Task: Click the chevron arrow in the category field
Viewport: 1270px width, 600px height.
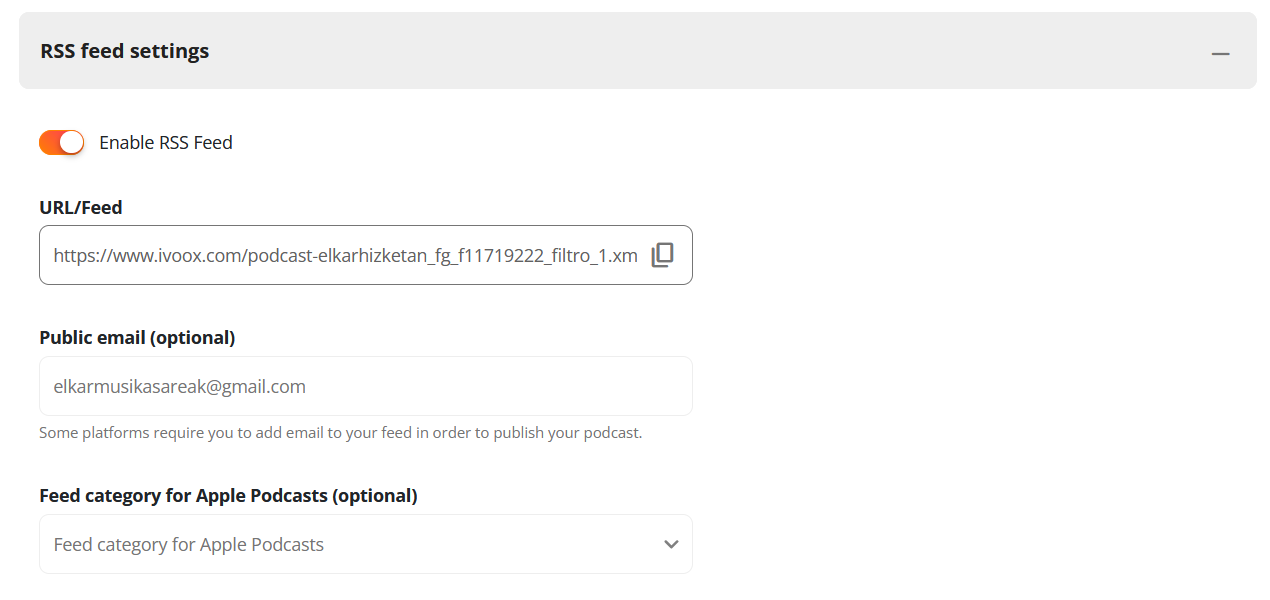Action: coord(671,544)
